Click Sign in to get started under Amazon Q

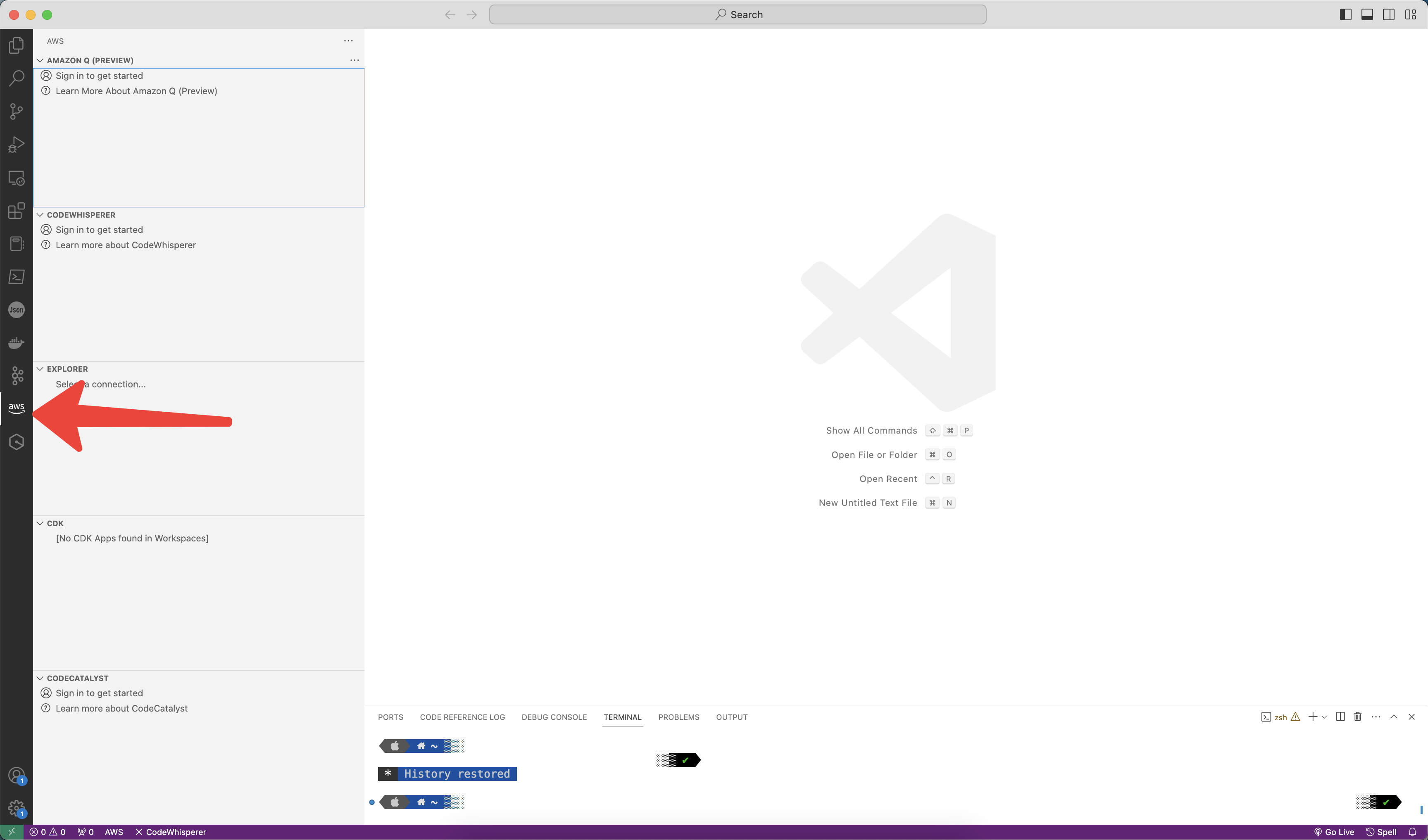[x=198, y=76]
